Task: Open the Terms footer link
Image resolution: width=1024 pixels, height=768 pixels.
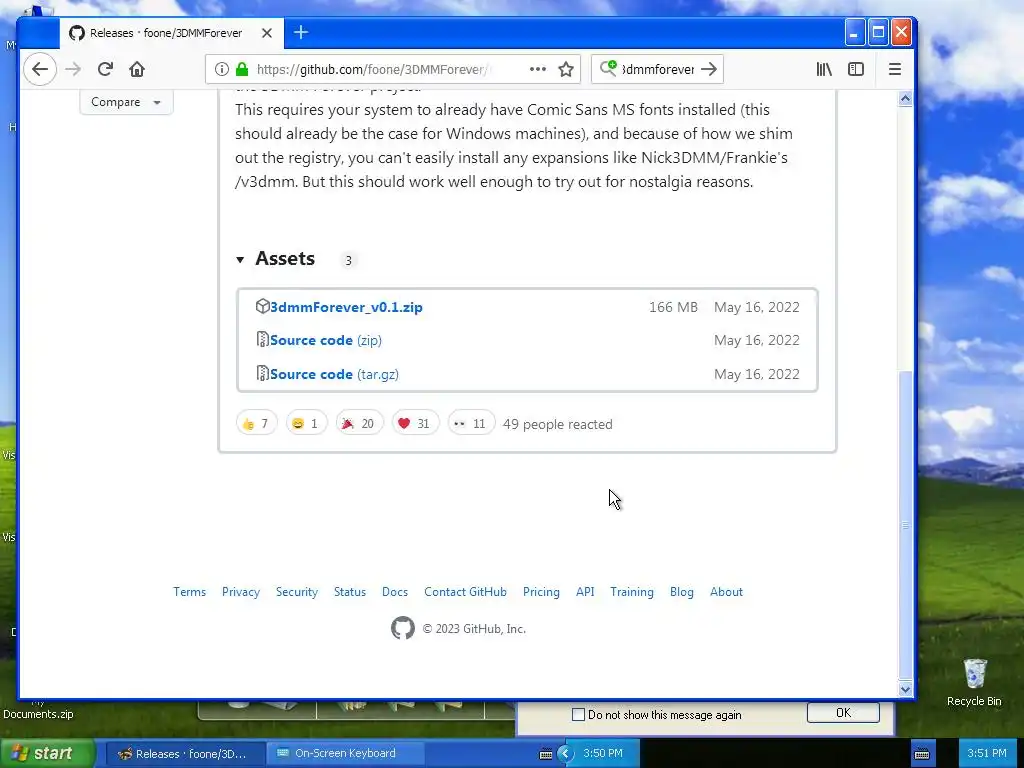Action: (x=189, y=592)
